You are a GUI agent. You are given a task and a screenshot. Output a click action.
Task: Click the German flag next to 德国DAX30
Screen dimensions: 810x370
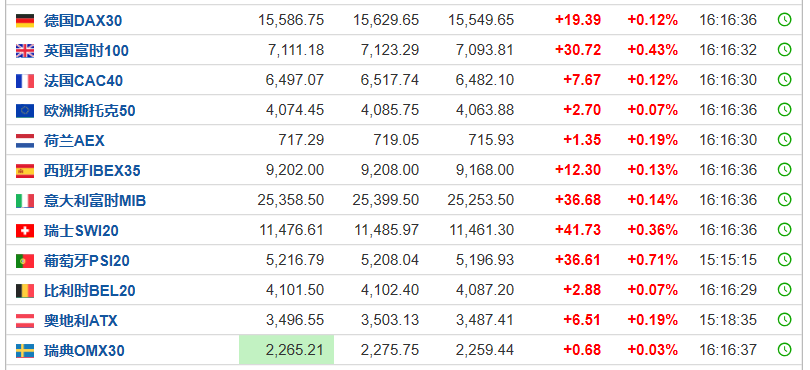tap(25, 21)
